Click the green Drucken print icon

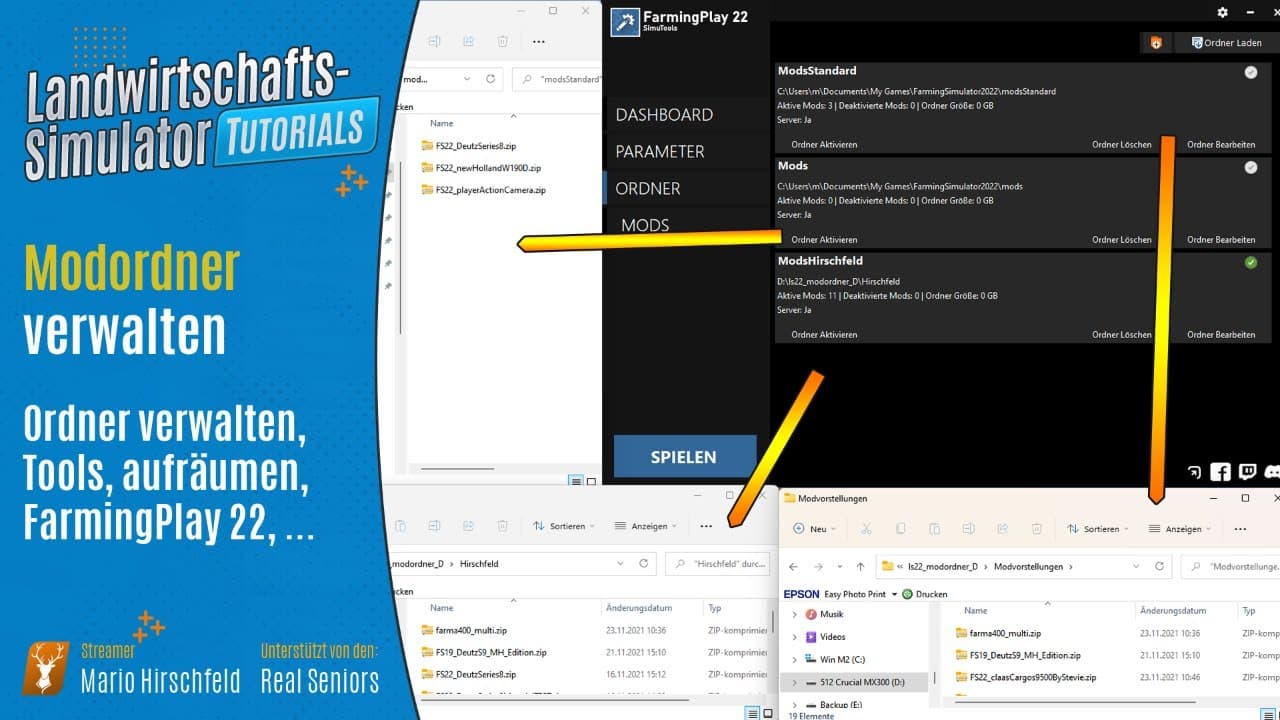907,594
